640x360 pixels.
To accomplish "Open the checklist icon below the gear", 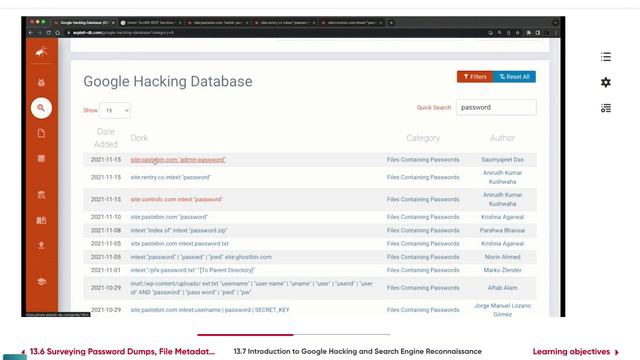I will (606, 108).
